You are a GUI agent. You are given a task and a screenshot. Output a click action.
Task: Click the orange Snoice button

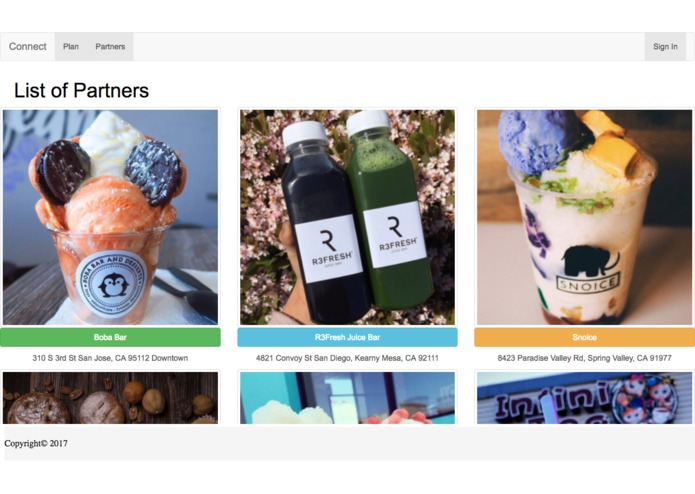tap(584, 337)
